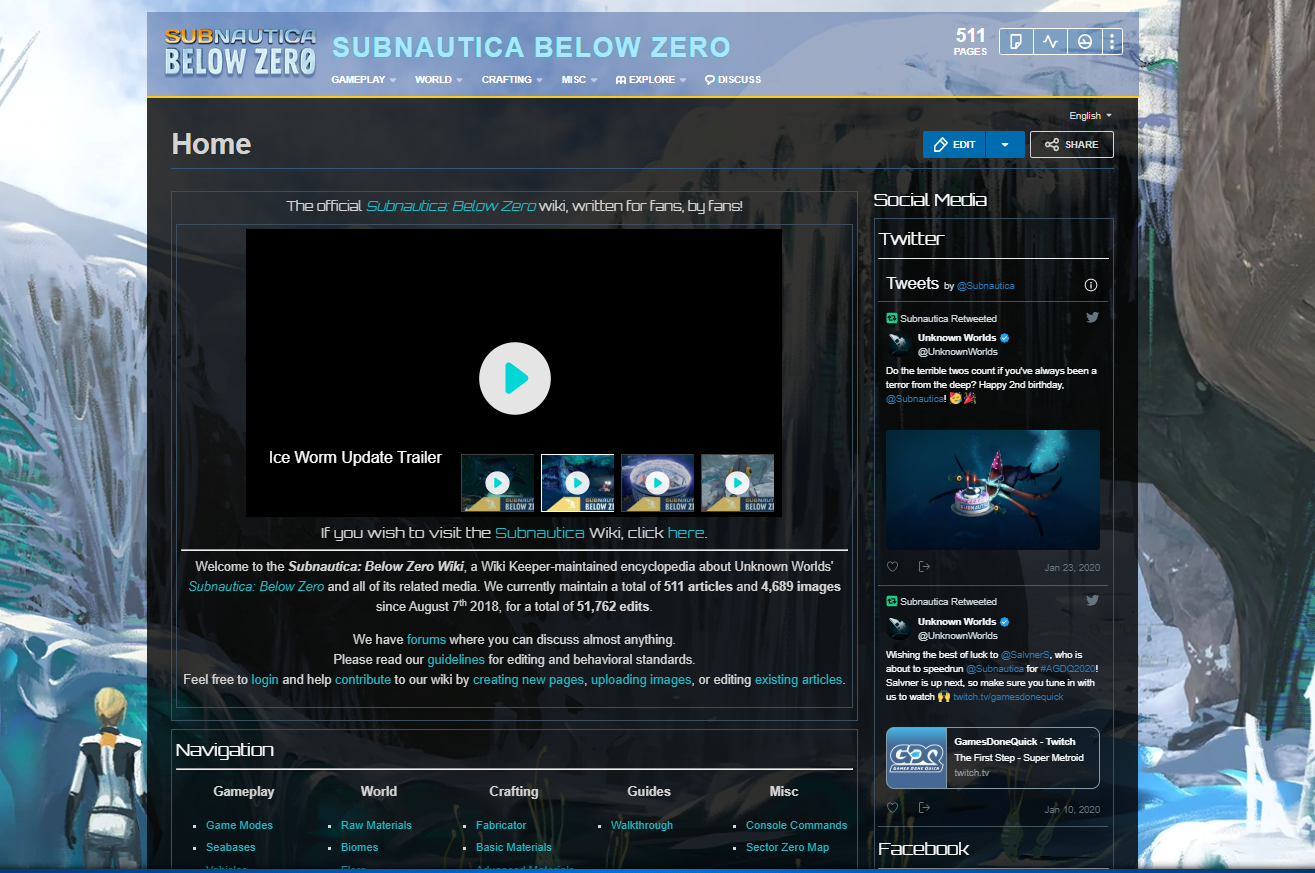Open the GamesDoneQuick Twitch card title

click(1015, 742)
